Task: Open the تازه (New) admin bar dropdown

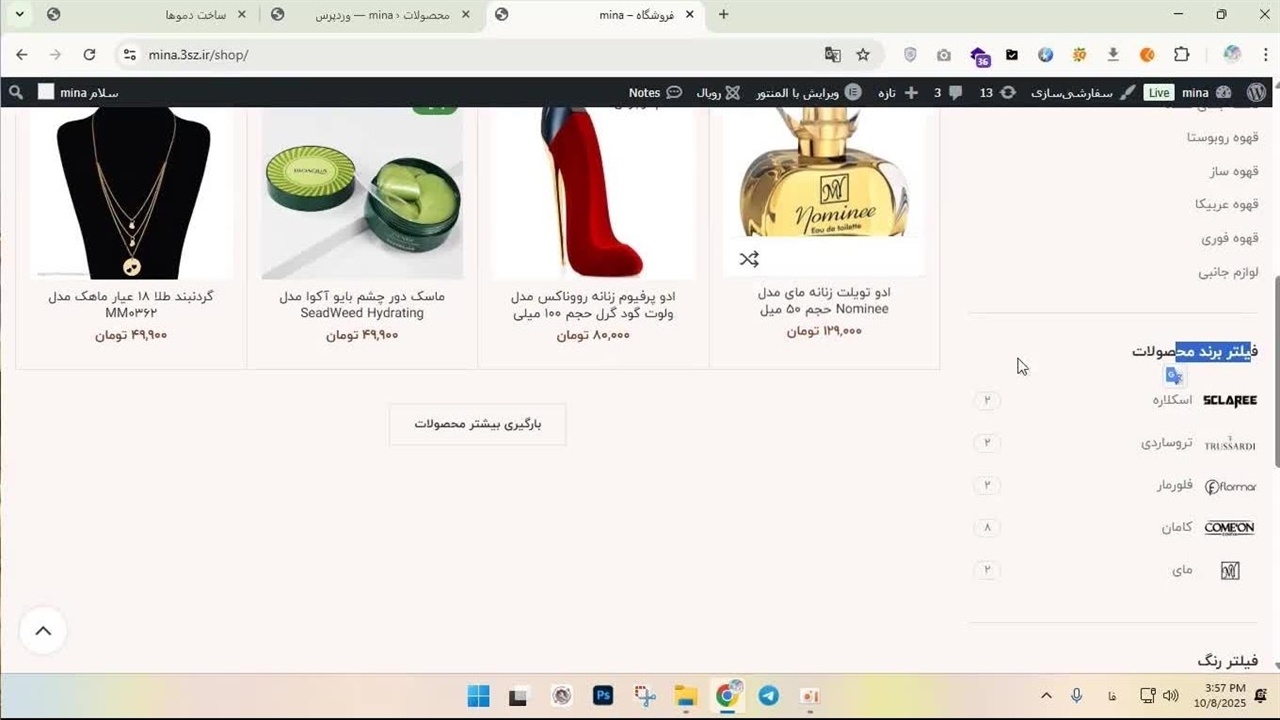Action: tap(898, 92)
